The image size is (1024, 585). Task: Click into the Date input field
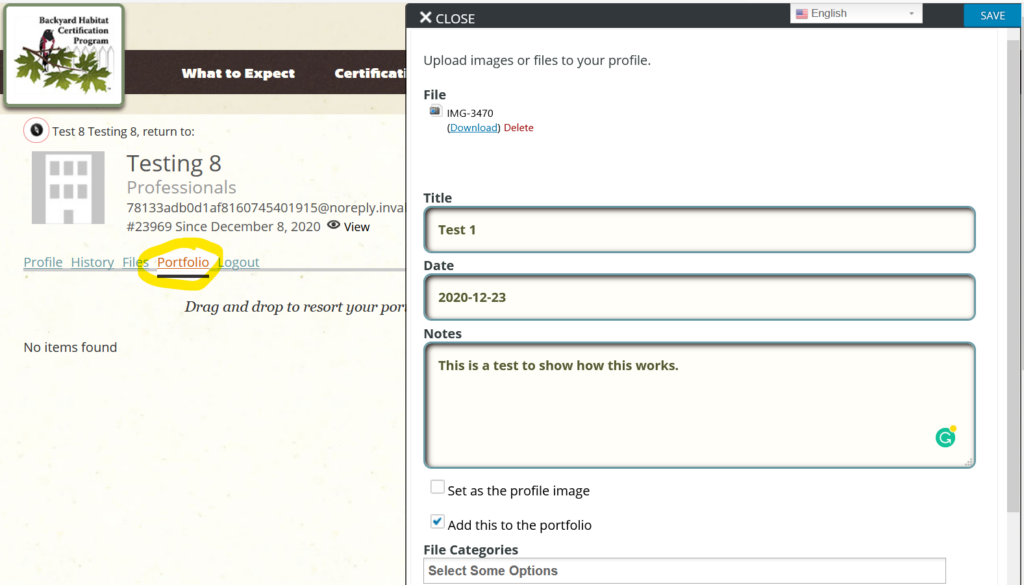click(x=699, y=297)
